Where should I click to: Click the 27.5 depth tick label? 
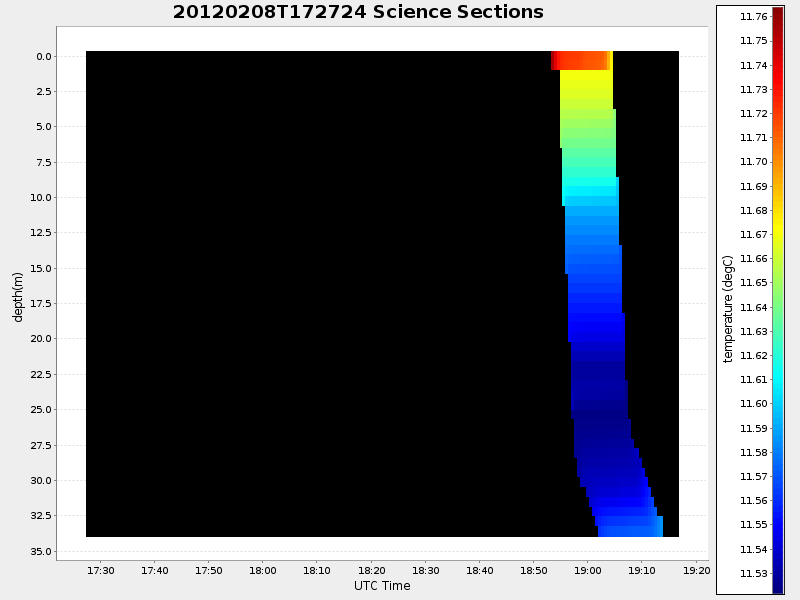(41, 445)
